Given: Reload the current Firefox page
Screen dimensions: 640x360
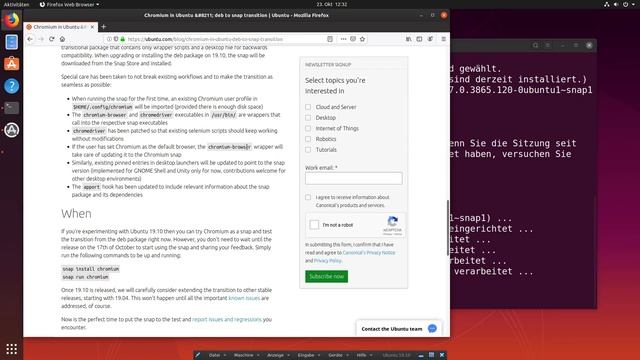Looking at the screenshot, I should coord(51,39).
